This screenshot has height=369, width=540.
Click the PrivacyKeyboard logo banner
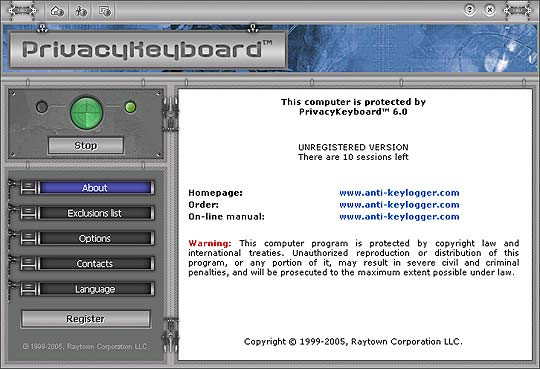pyautogui.click(x=148, y=50)
